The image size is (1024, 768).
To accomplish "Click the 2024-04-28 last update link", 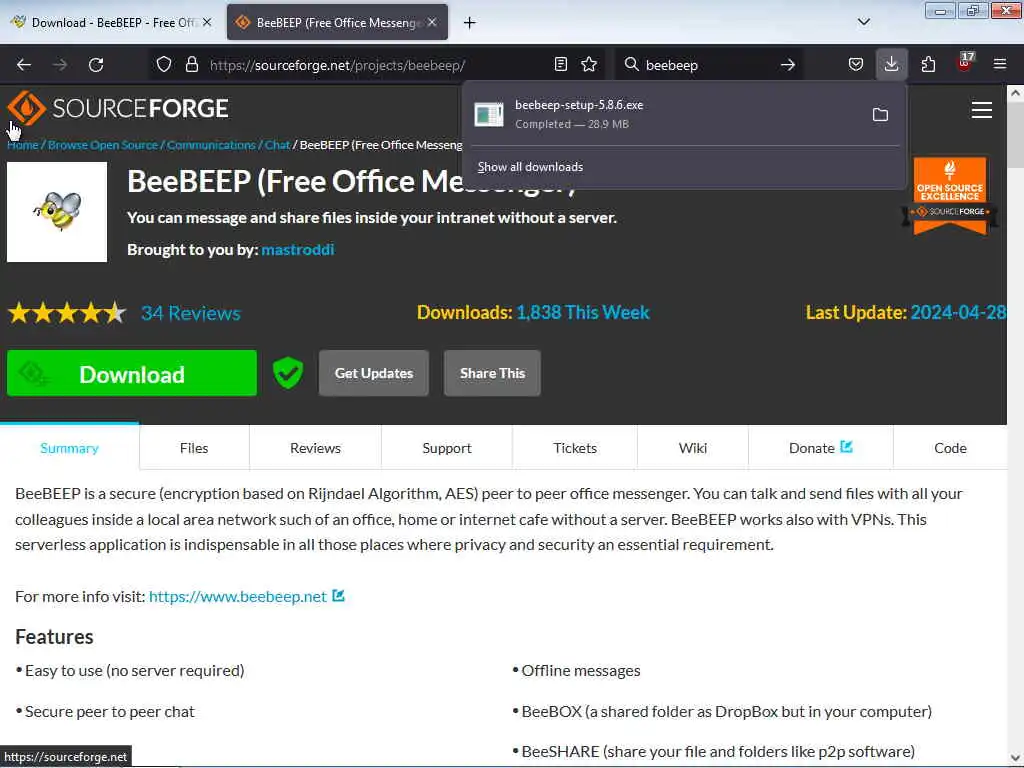I will coord(958,312).
